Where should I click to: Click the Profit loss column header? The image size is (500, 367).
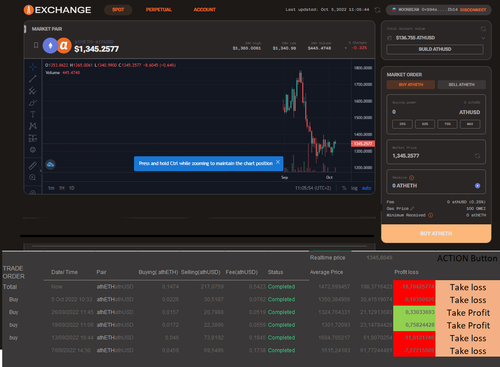tap(406, 272)
